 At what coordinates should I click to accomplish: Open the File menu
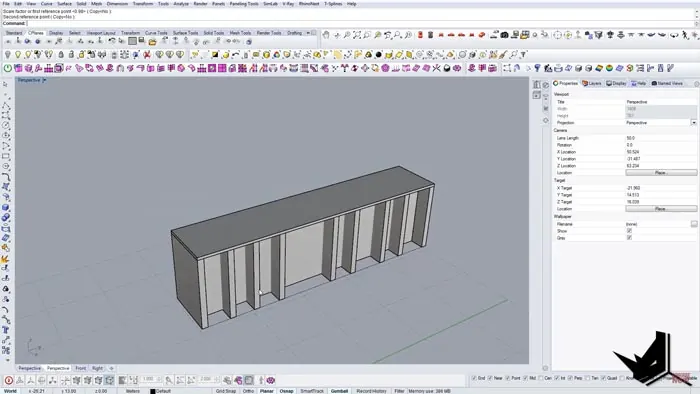click(x=6, y=4)
